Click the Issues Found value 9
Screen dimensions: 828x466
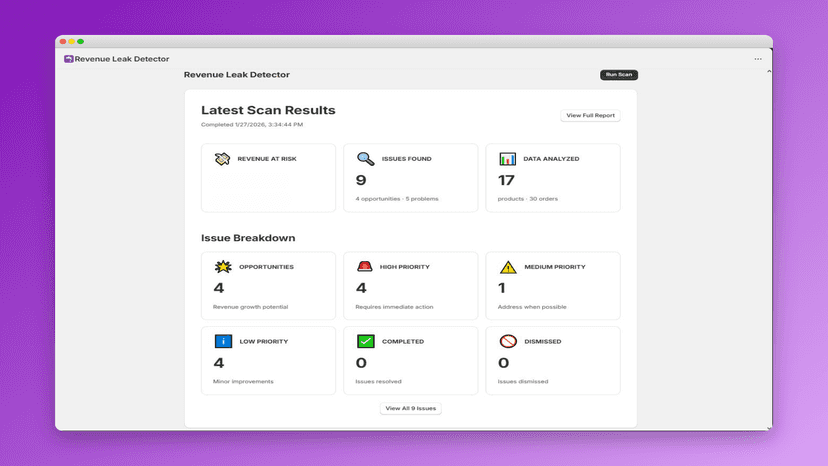pyautogui.click(x=361, y=180)
